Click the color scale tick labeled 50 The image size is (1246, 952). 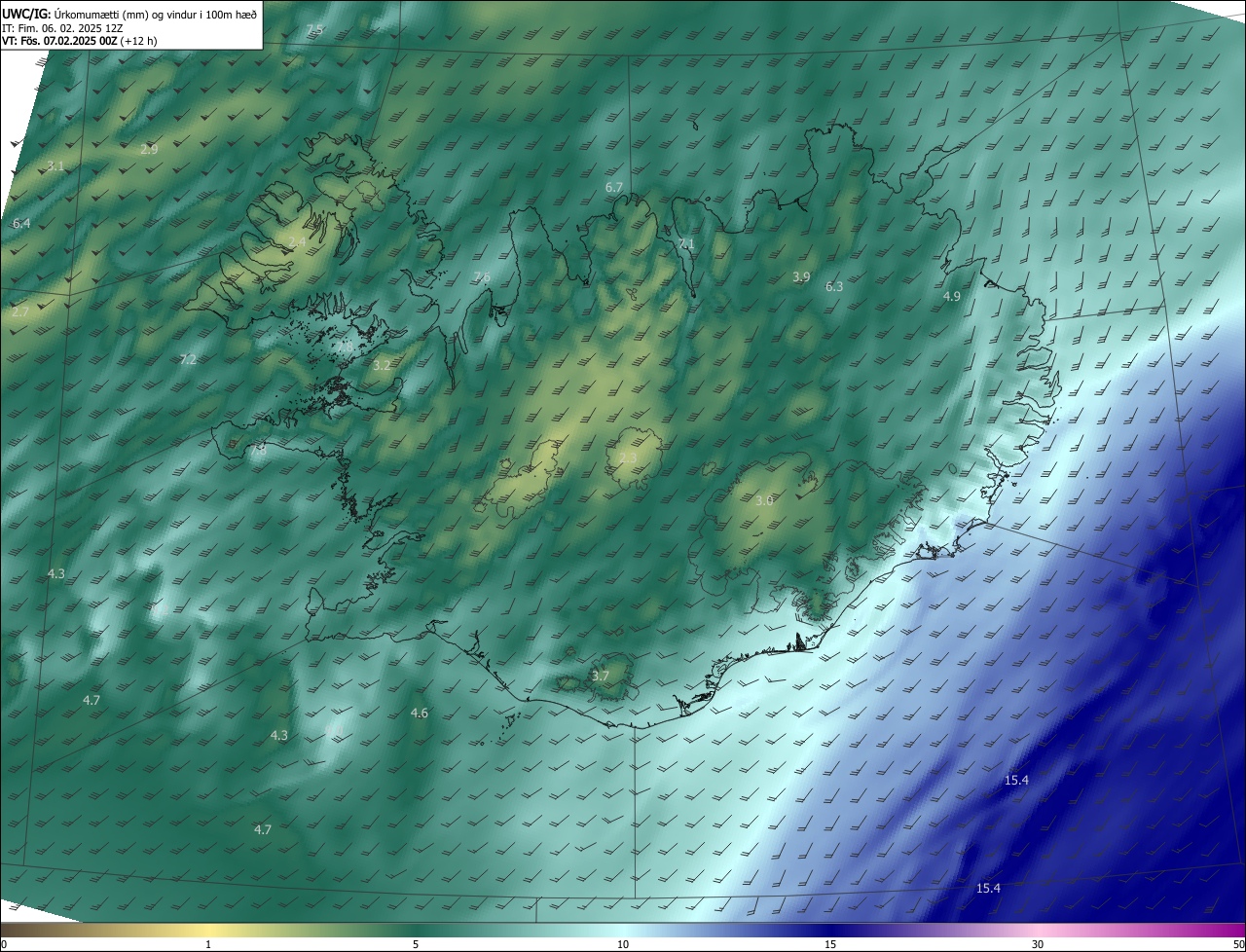click(1238, 945)
